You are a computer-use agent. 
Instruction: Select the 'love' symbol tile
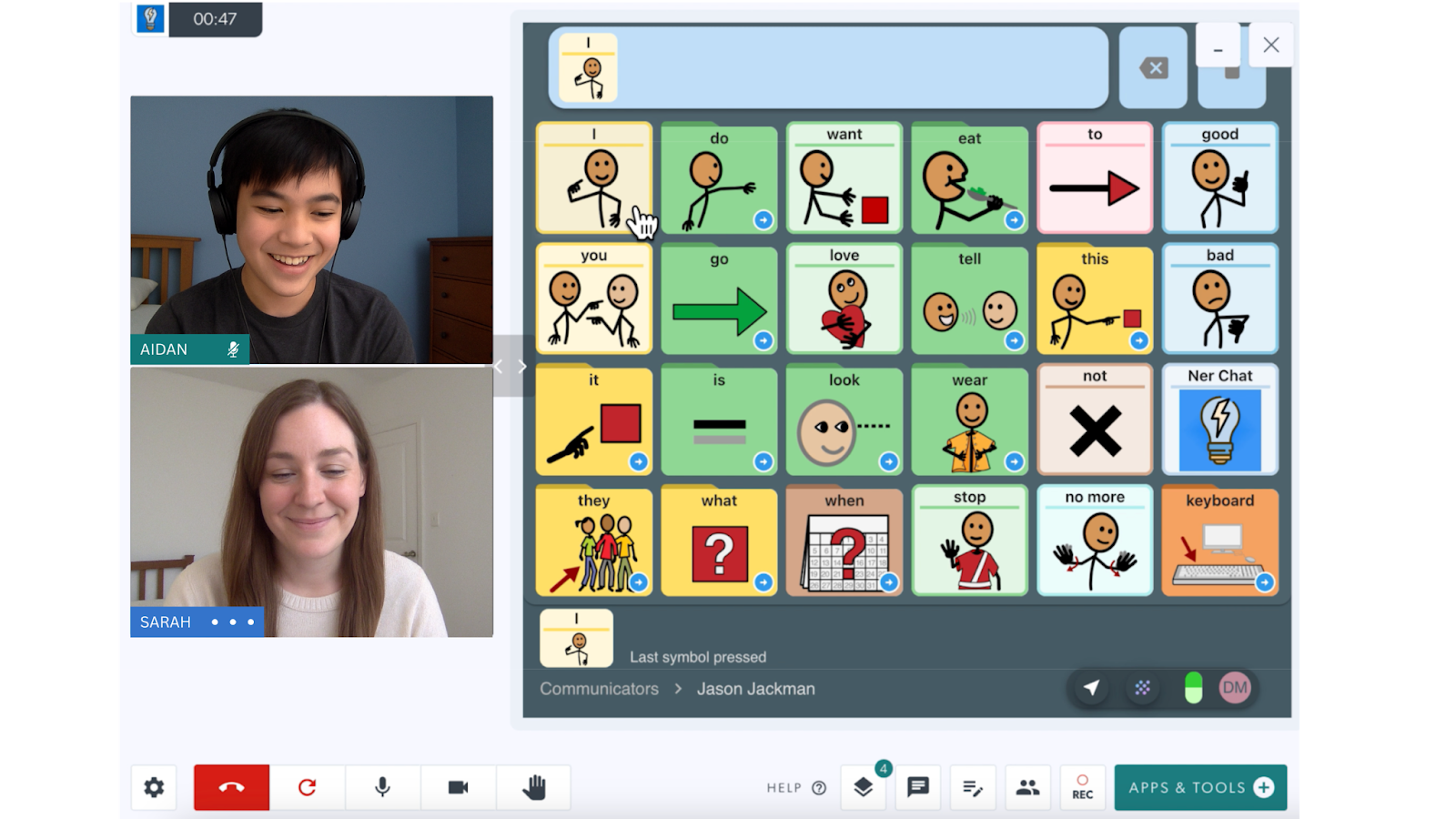pos(844,298)
